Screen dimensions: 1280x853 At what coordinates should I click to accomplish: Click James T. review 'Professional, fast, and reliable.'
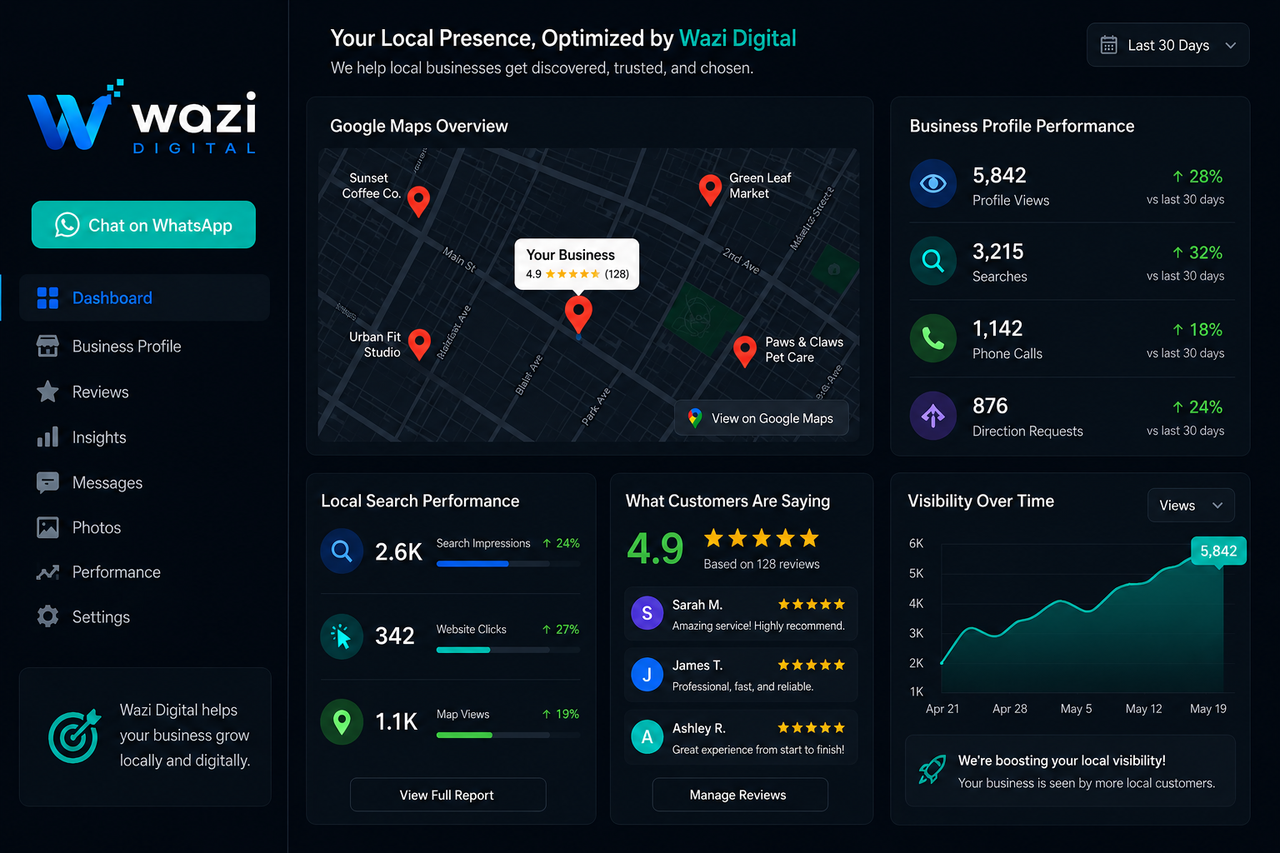point(742,687)
